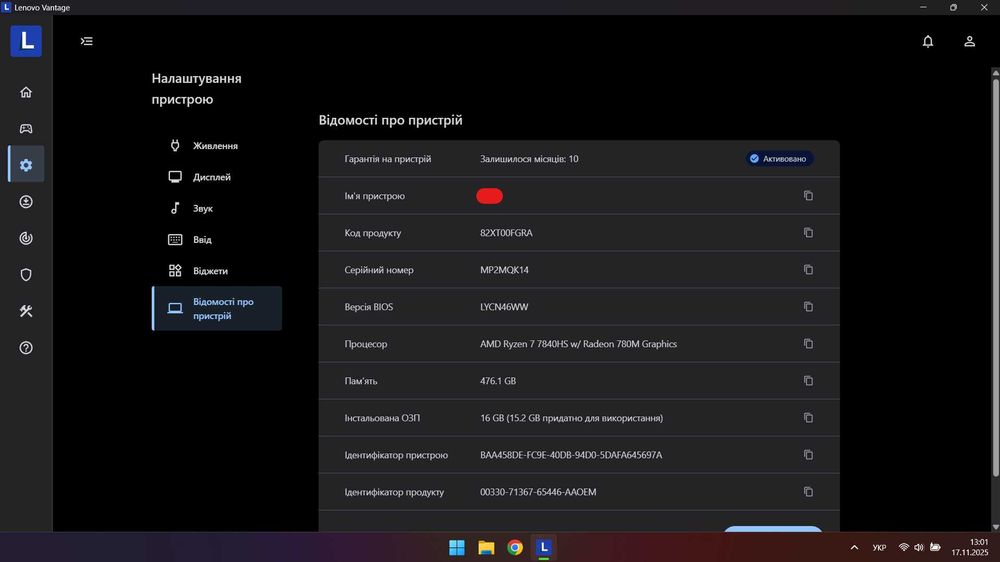Screen dimensions: 1000x562
Task: Copy BIOS version LYCN46WW
Action: pos(808,307)
